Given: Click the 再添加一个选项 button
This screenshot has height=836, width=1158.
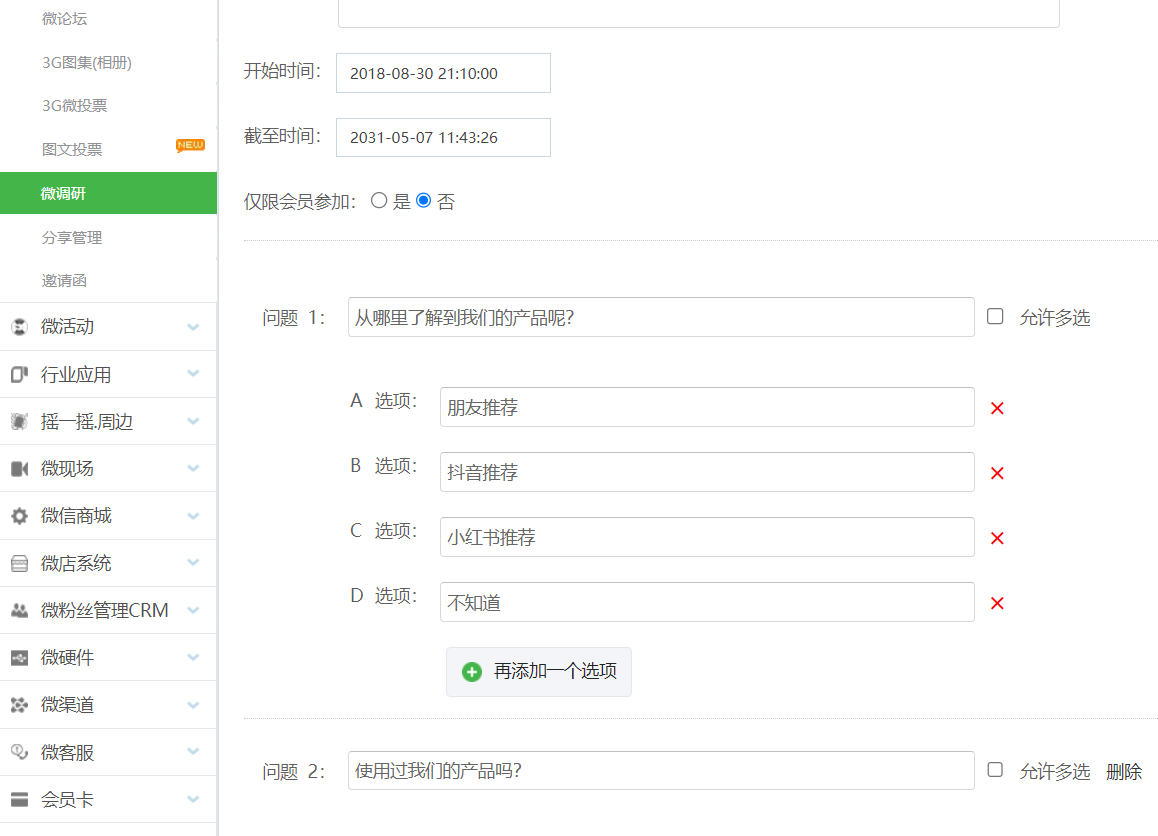Looking at the screenshot, I should pos(538,671).
